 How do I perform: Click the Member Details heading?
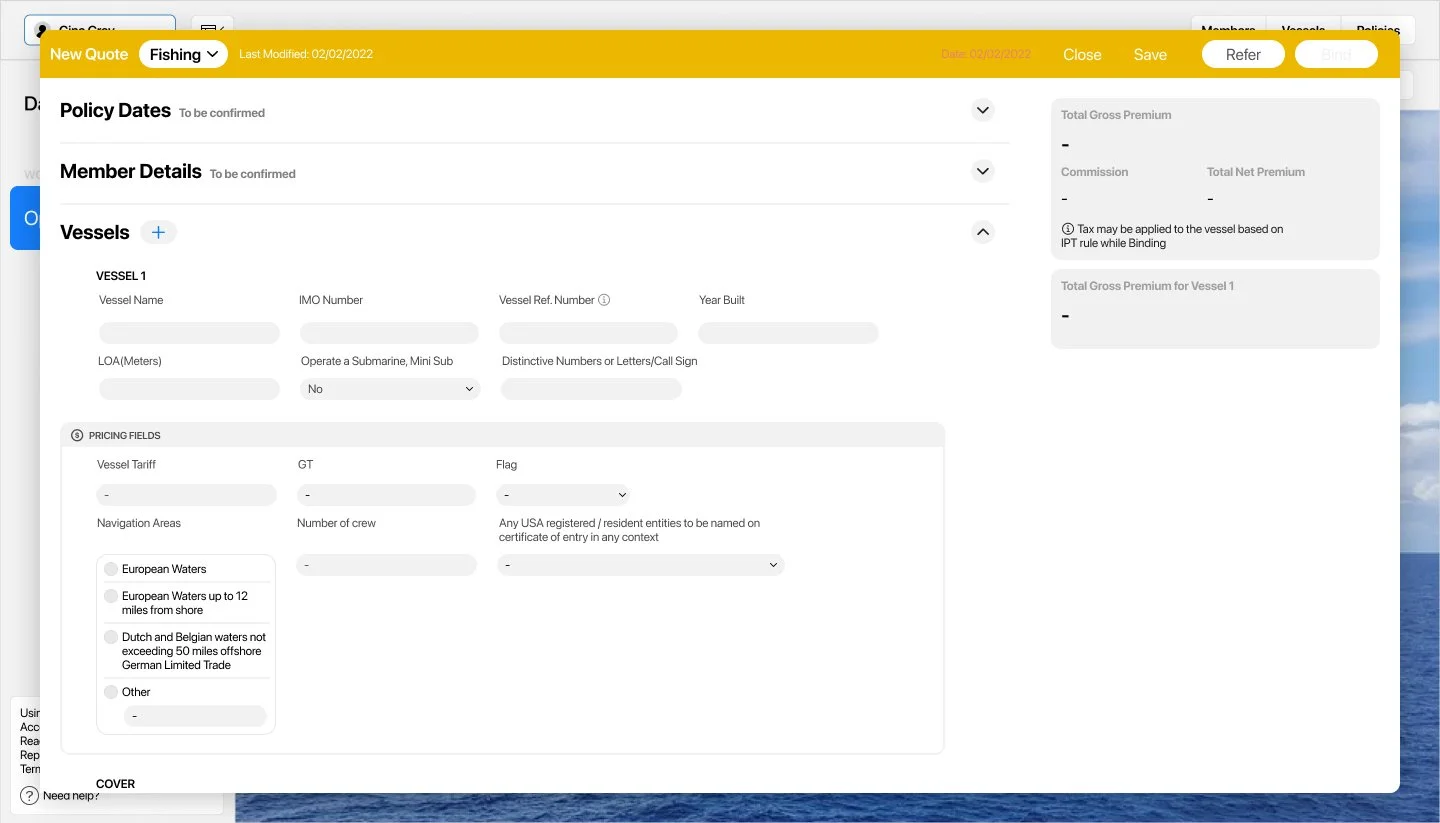[131, 172]
